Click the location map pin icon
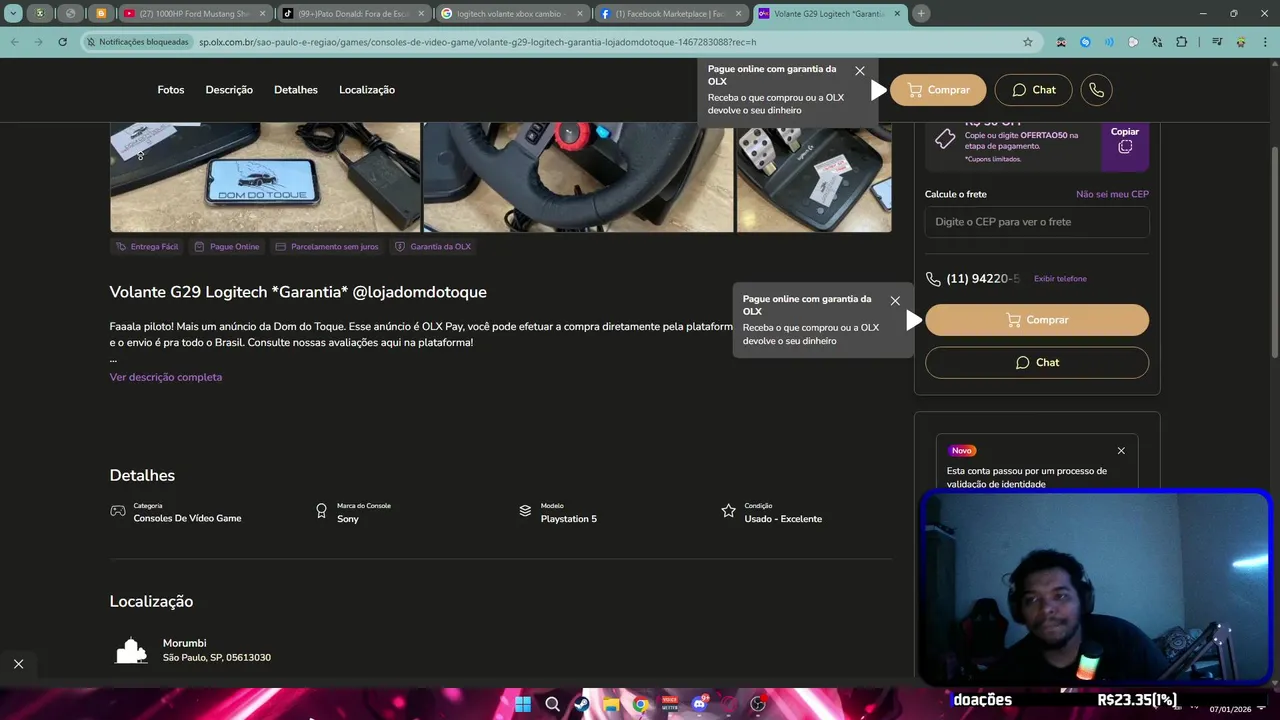This screenshot has height=720, width=1280. (131, 651)
